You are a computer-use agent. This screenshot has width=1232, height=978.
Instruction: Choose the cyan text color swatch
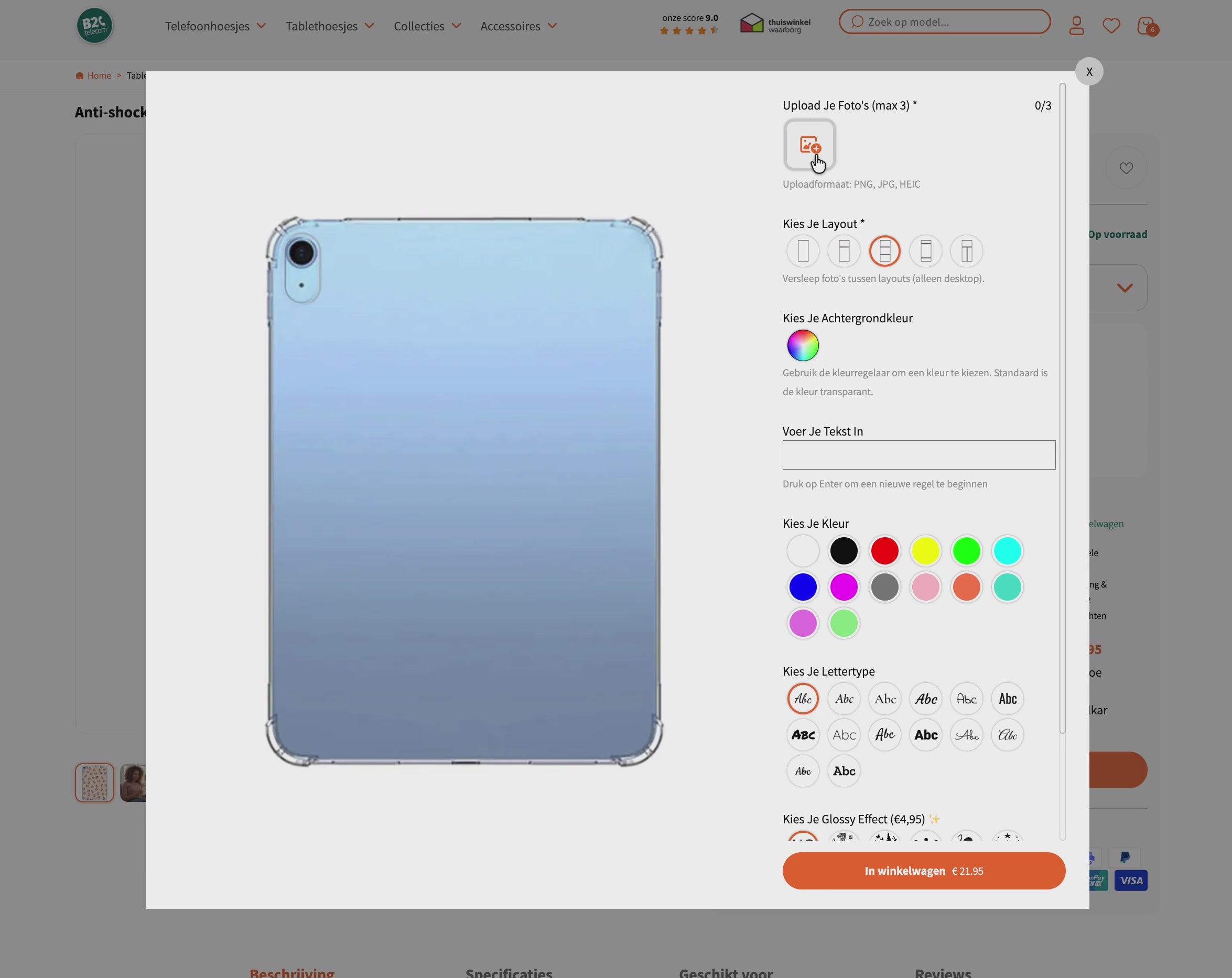(1008, 551)
